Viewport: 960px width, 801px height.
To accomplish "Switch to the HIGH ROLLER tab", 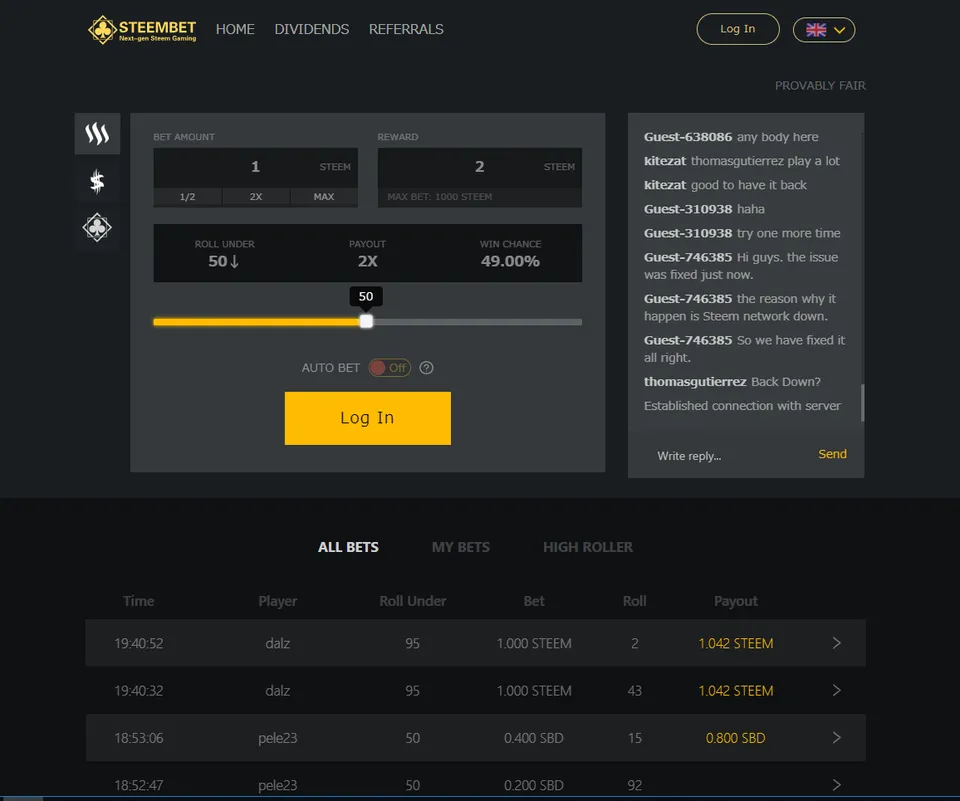I will [588, 547].
